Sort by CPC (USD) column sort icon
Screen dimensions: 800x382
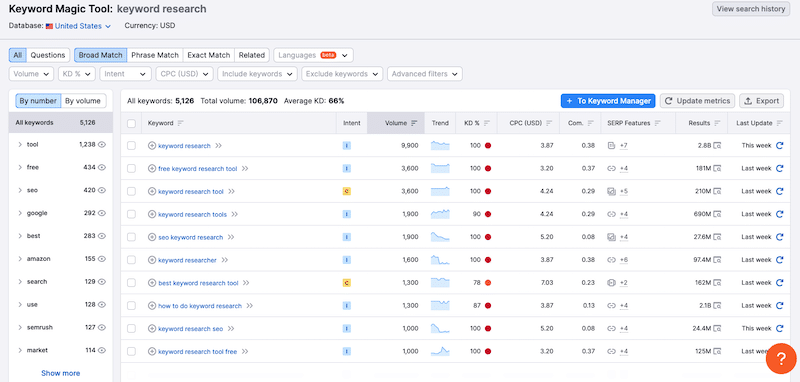click(549, 123)
